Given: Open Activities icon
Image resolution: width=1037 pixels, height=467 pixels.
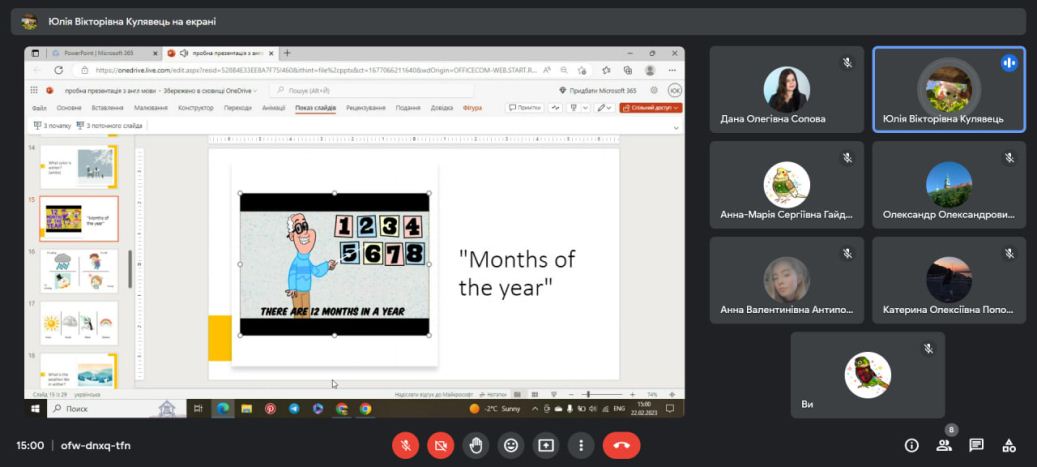Looking at the screenshot, I should pos(1009,446).
